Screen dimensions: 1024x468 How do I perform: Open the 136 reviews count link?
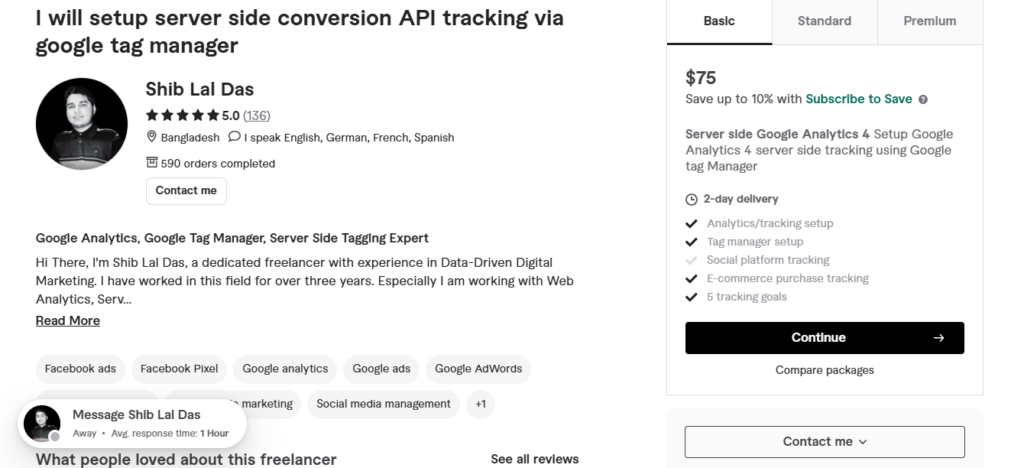[257, 116]
